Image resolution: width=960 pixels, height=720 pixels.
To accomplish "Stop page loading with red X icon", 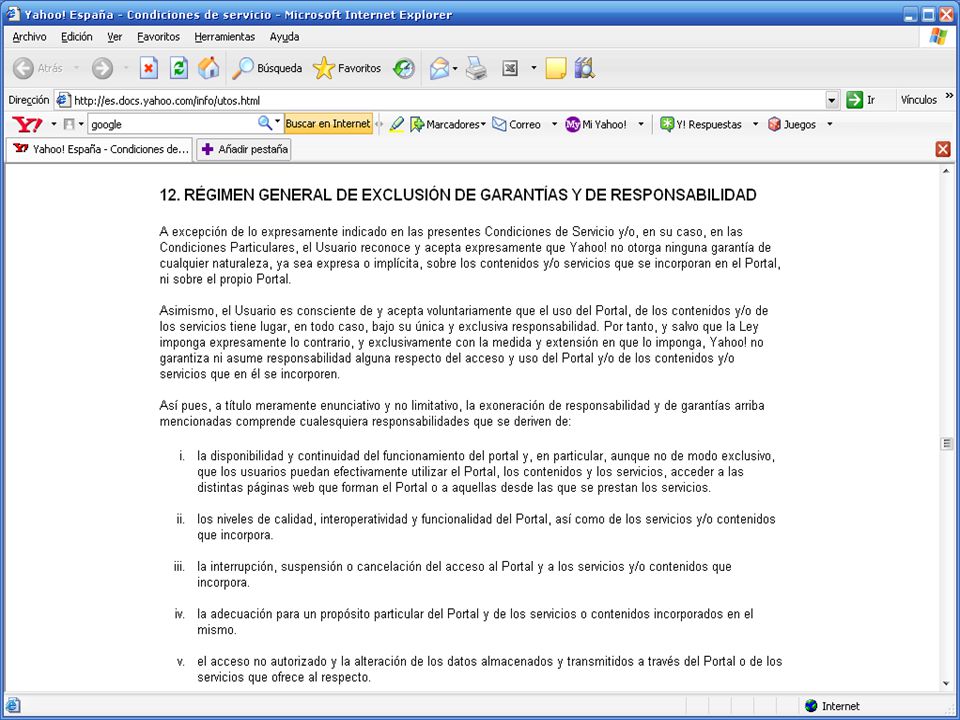I will click(149, 68).
